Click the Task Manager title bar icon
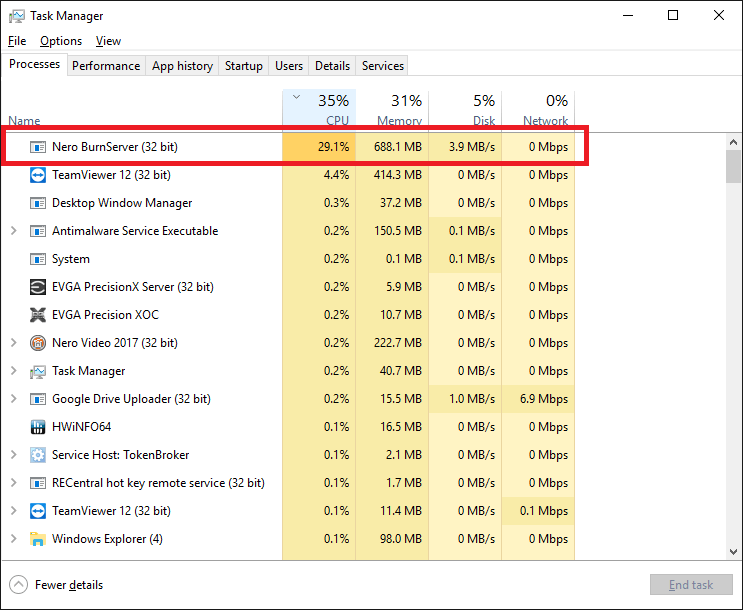The image size is (743, 610). pyautogui.click(x=17, y=16)
